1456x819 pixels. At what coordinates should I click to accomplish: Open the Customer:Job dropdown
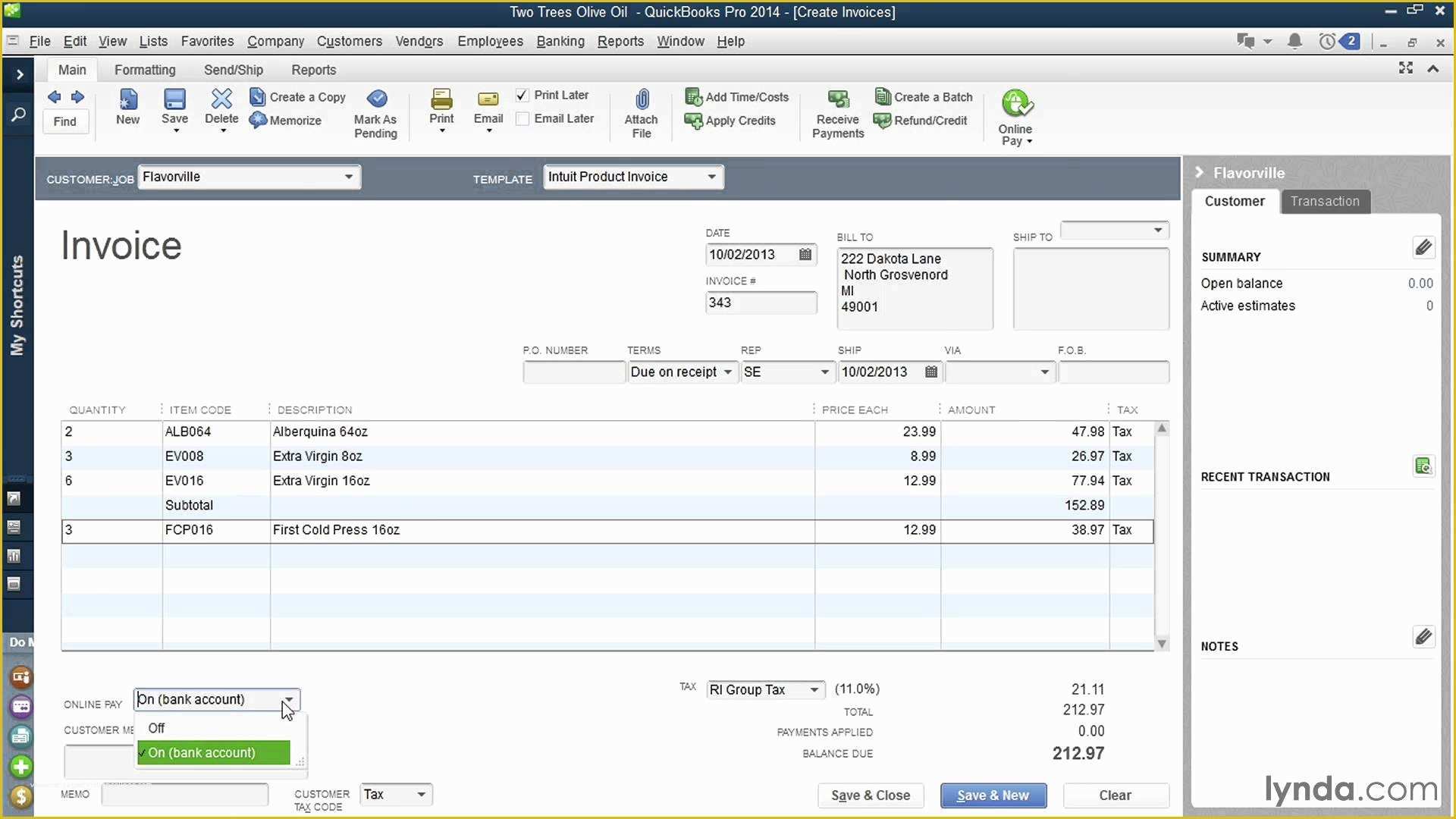(349, 177)
